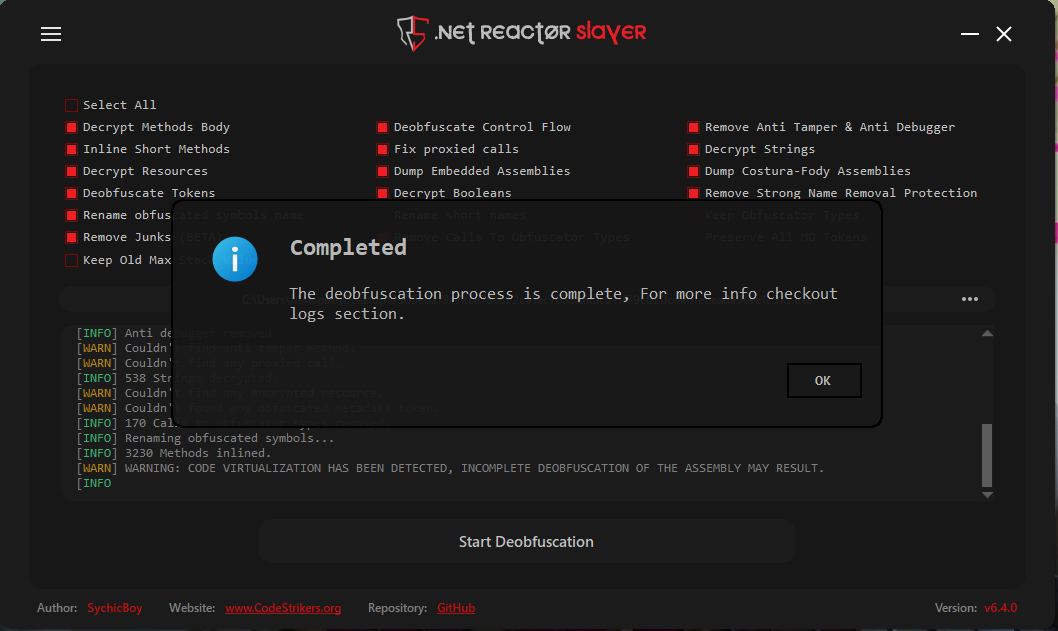This screenshot has height=631, width=1058.
Task: Enable the Select All checkbox
Action: tap(71, 104)
